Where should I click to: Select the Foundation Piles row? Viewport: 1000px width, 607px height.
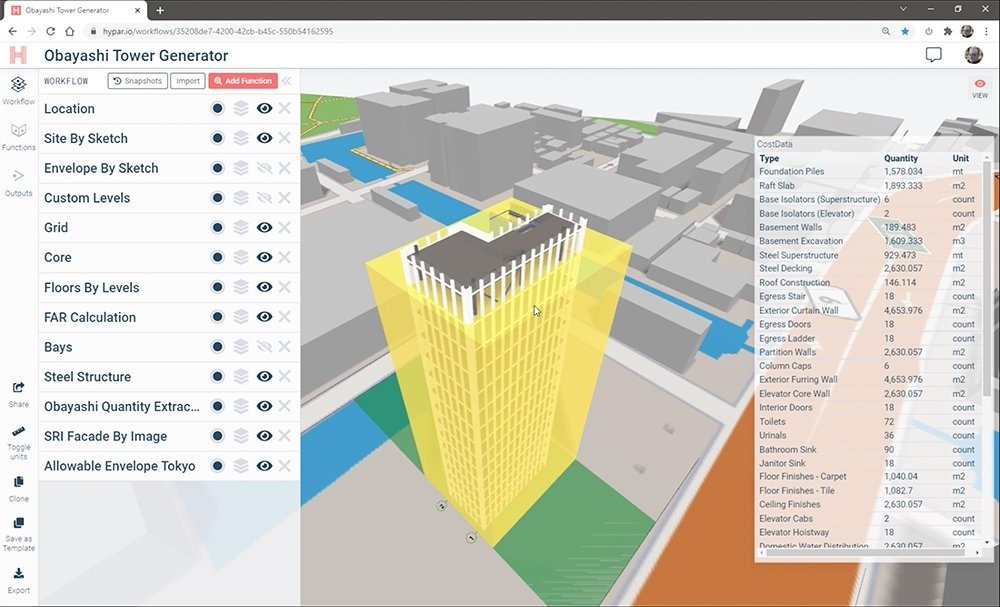tap(869, 172)
